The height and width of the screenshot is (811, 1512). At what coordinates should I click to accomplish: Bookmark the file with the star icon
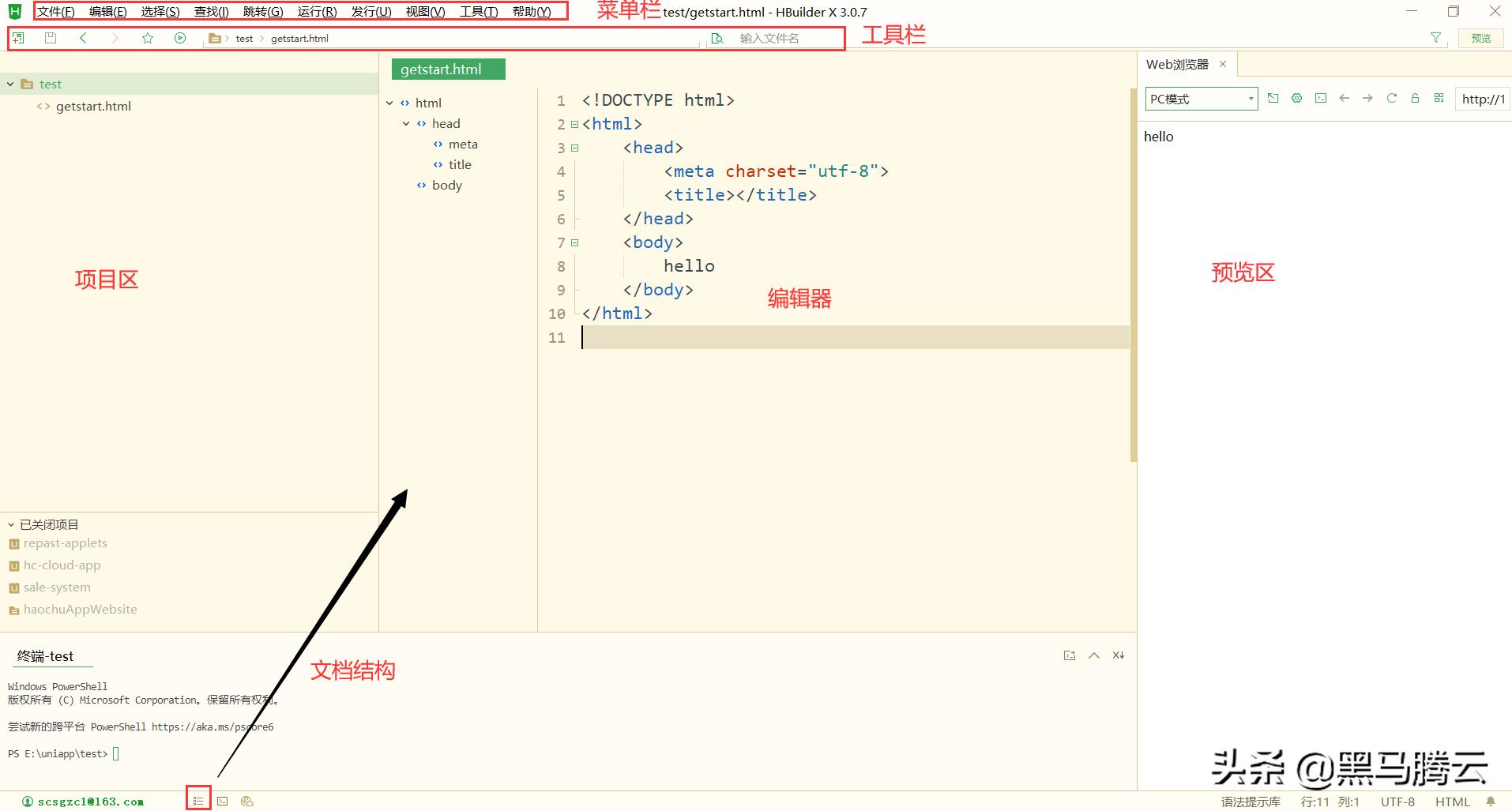pyautogui.click(x=148, y=38)
